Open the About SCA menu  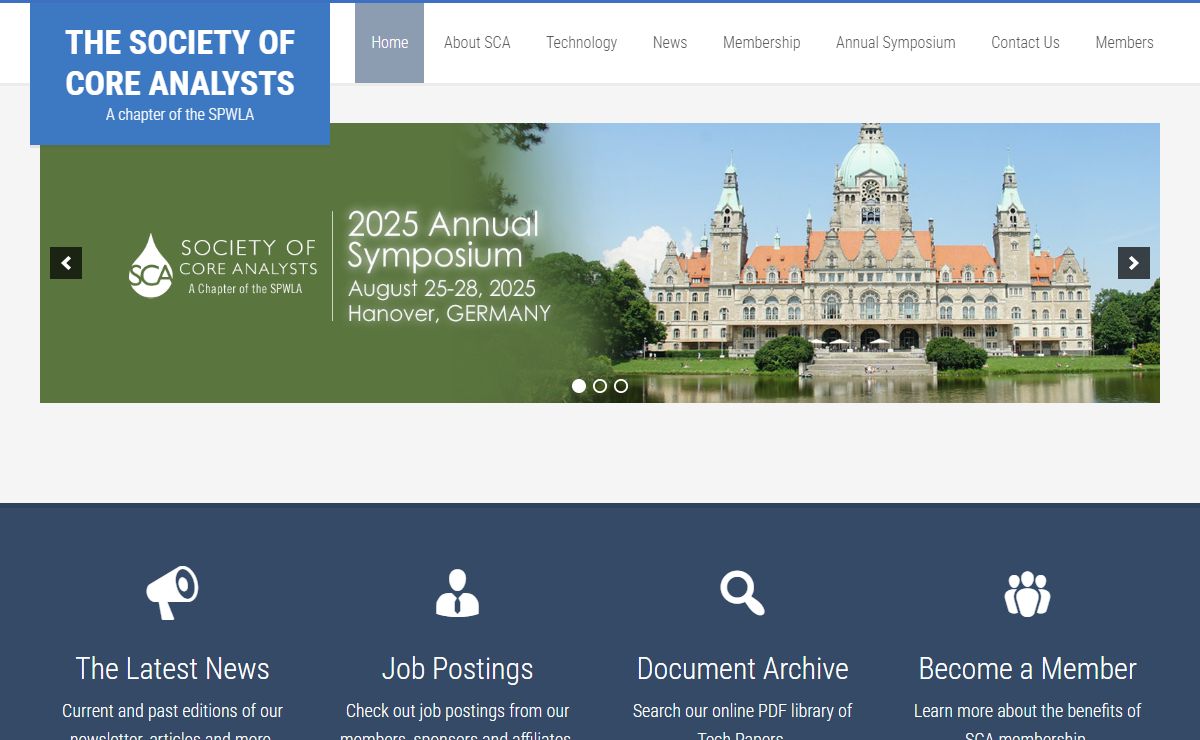(477, 43)
